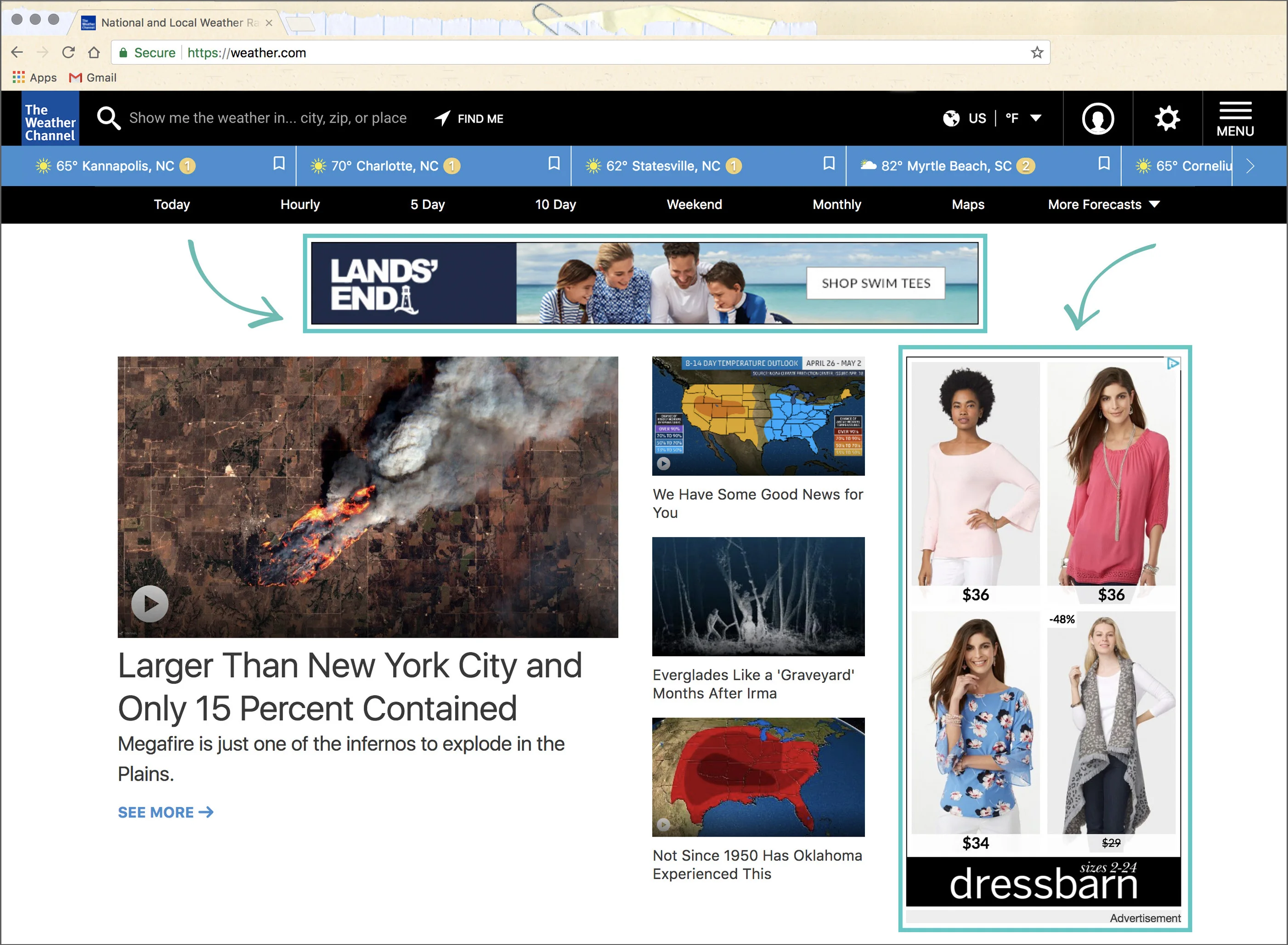The width and height of the screenshot is (1288, 945).
Task: Open the settings gear icon
Action: pos(1167,118)
